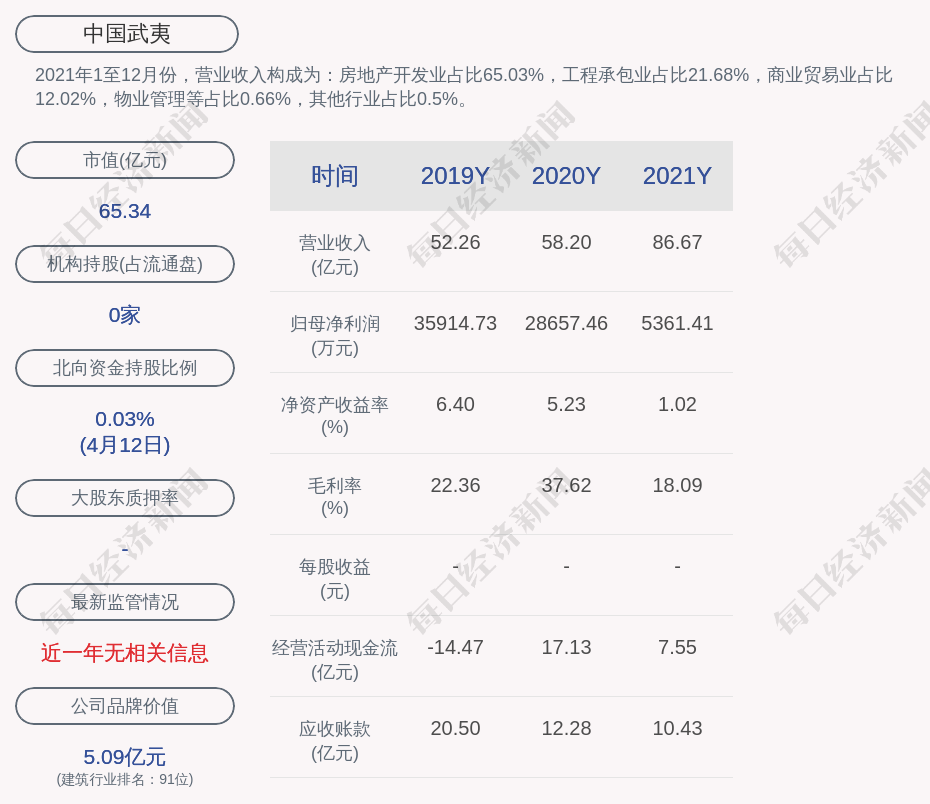
Task: Select ROE value 5.23
Action: (x=566, y=404)
